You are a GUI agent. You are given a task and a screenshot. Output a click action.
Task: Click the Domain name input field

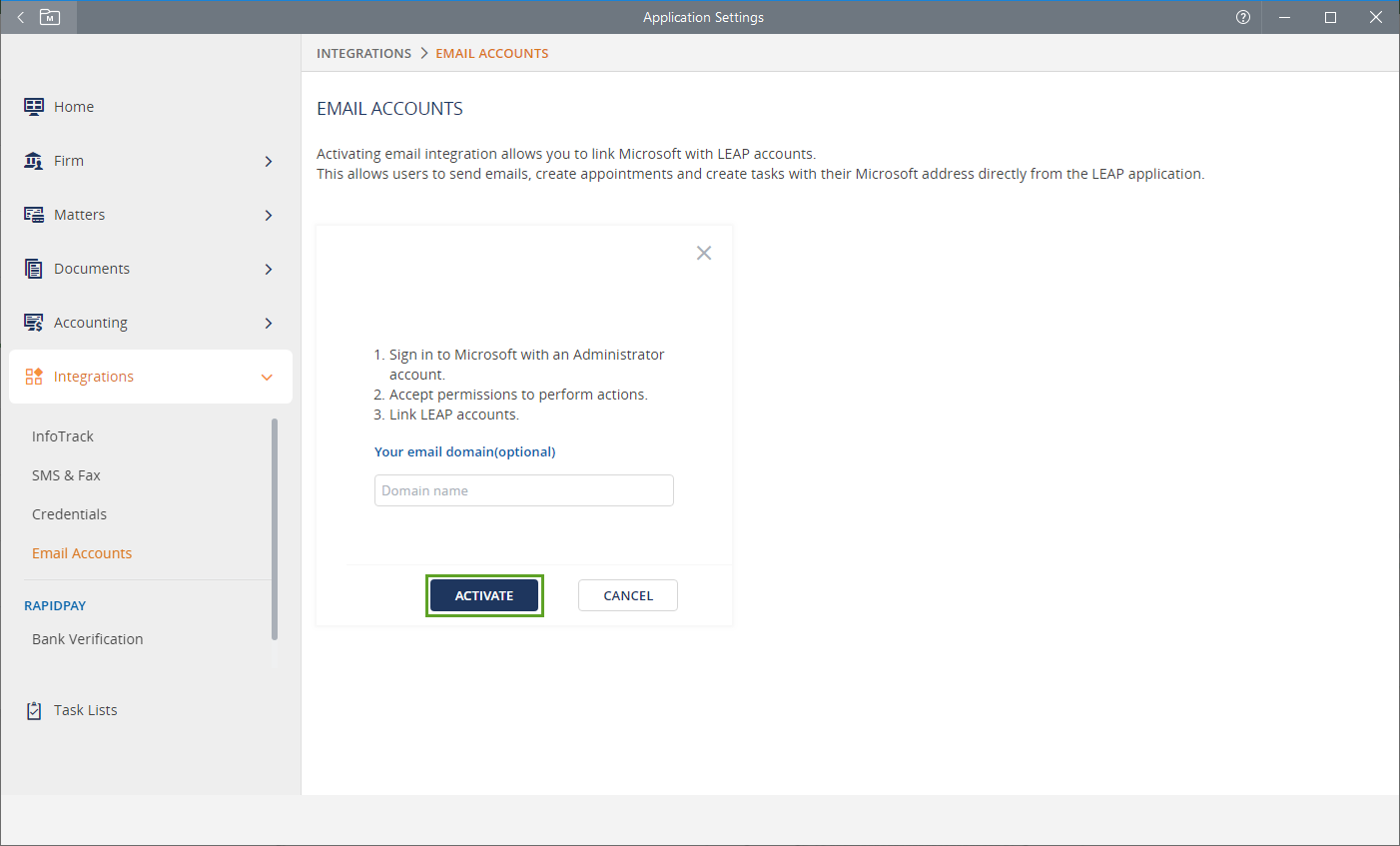coord(523,490)
